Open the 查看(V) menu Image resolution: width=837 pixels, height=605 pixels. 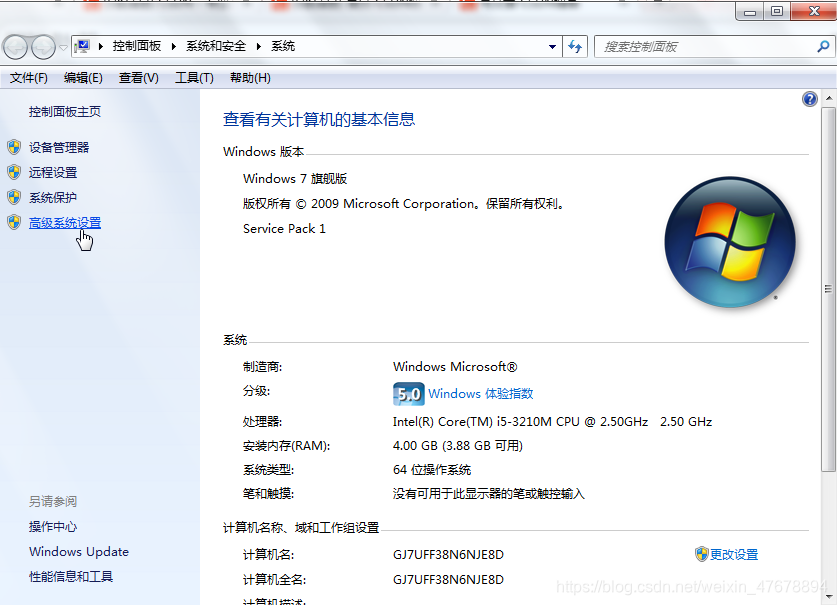click(x=139, y=78)
